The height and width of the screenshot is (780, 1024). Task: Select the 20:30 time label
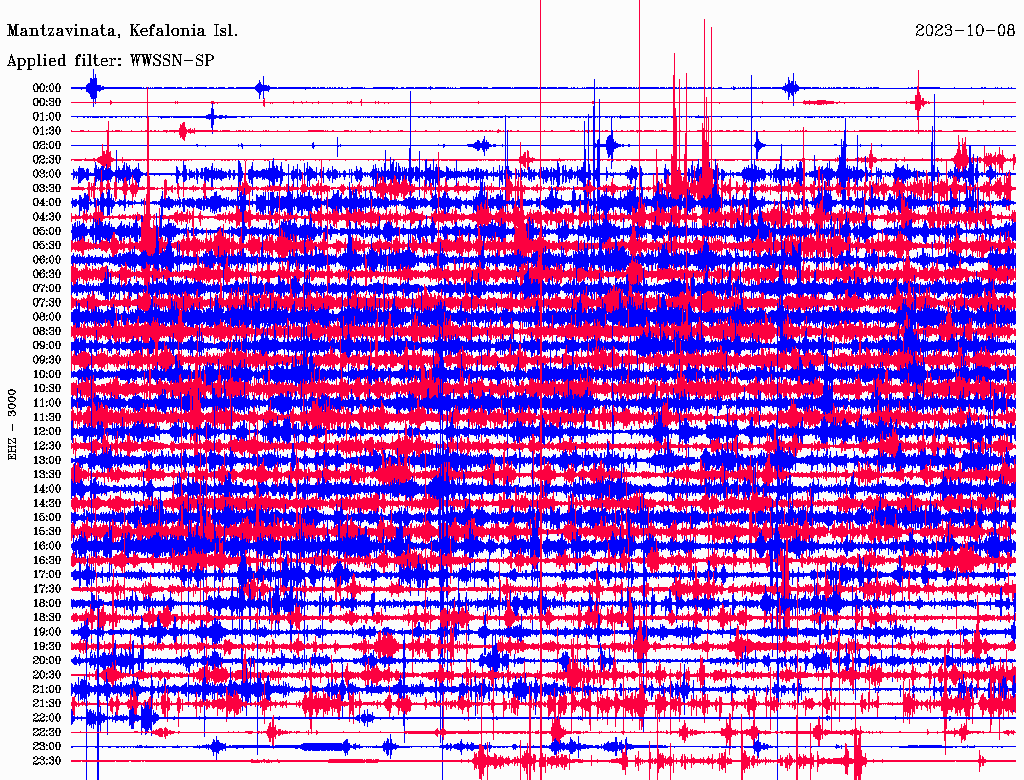click(47, 675)
